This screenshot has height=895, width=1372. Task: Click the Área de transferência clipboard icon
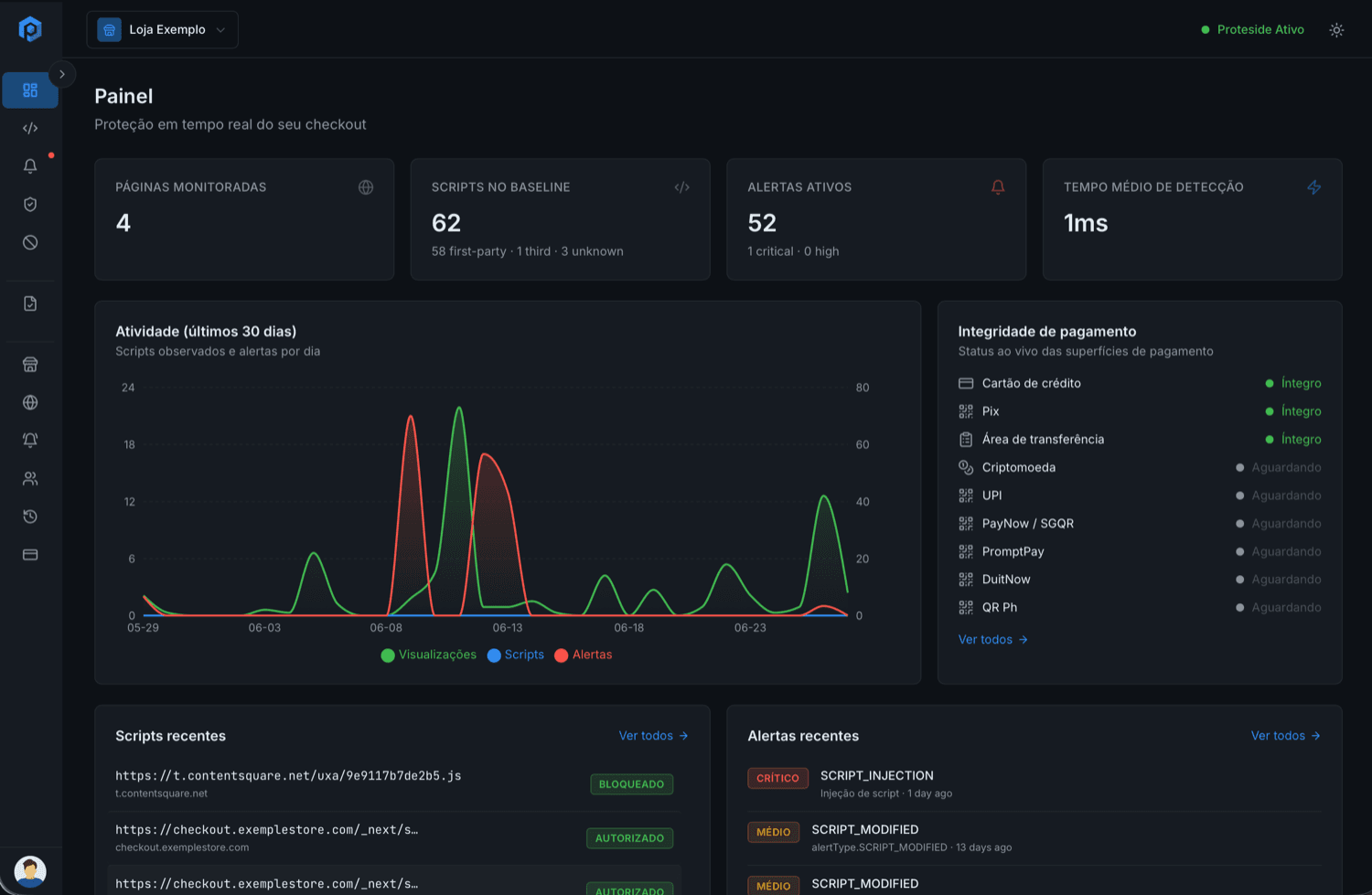click(966, 440)
